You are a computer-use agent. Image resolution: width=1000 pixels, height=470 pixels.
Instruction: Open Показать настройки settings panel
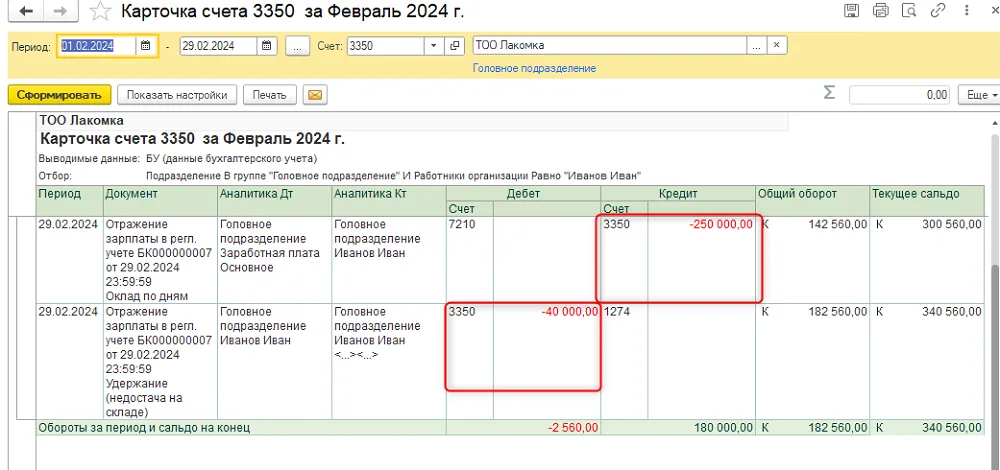pyautogui.click(x=177, y=95)
